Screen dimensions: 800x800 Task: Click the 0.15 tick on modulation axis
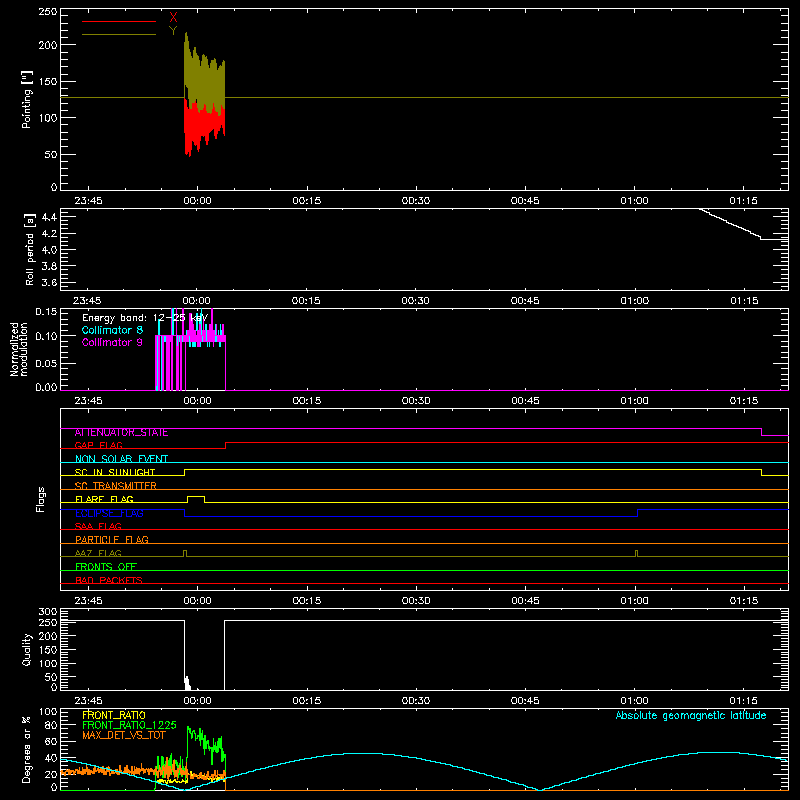46,312
